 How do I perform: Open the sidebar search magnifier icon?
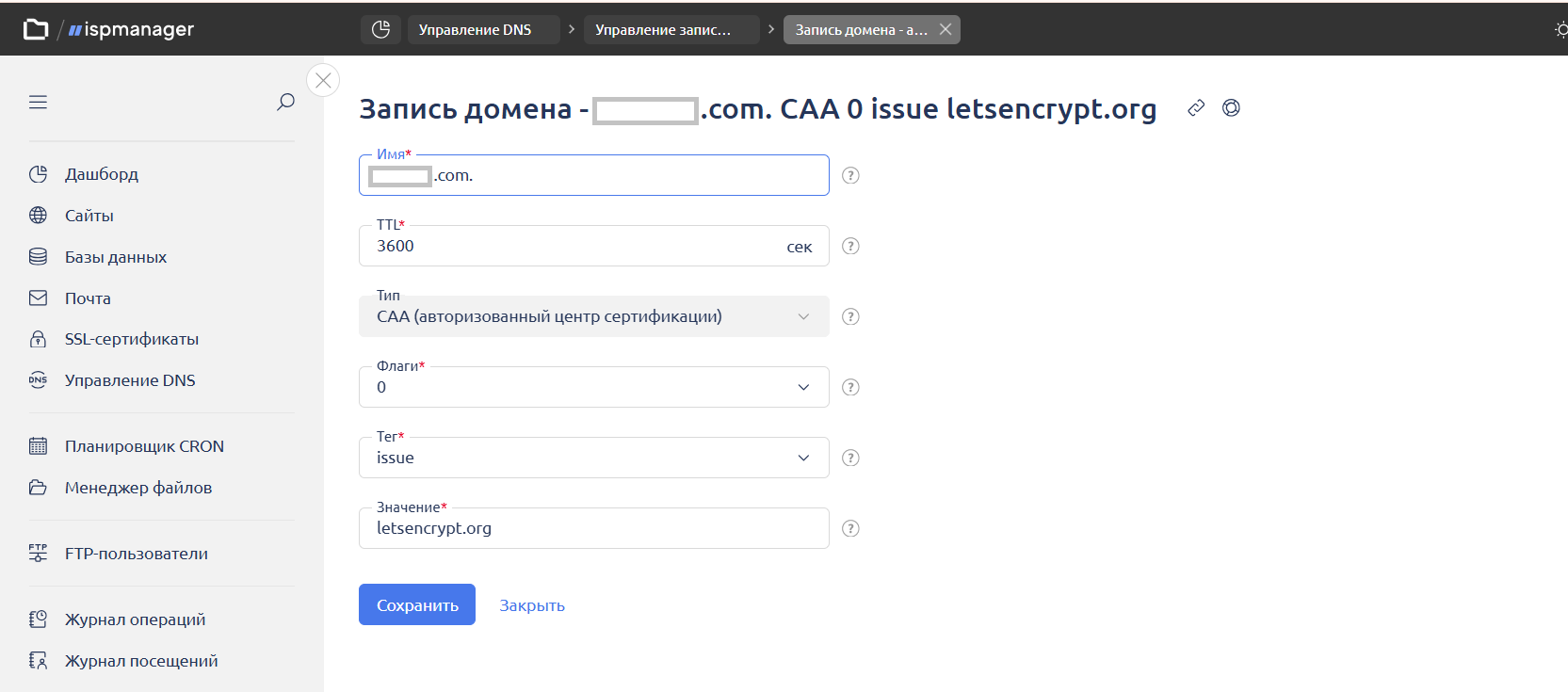(285, 102)
